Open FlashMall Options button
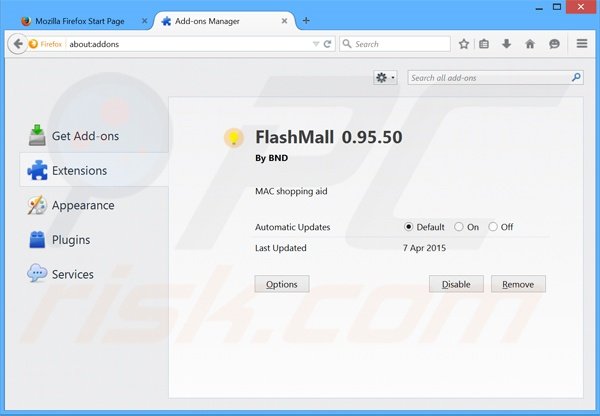 pyautogui.click(x=282, y=284)
